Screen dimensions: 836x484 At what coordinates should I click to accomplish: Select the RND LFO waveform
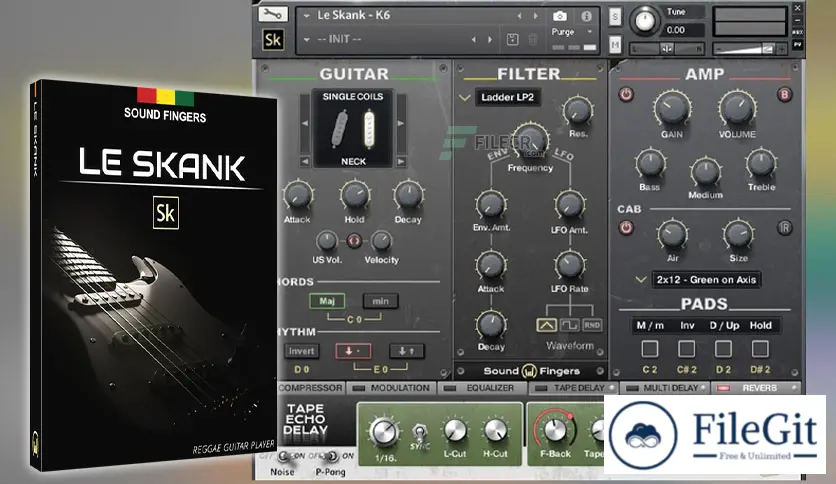592,325
